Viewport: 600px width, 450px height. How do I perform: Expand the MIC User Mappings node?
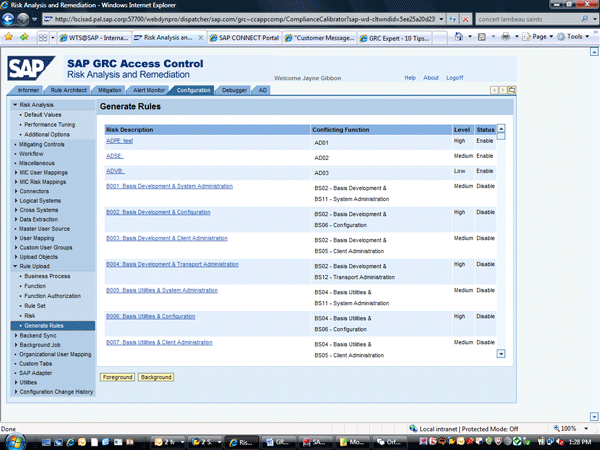pos(16,172)
